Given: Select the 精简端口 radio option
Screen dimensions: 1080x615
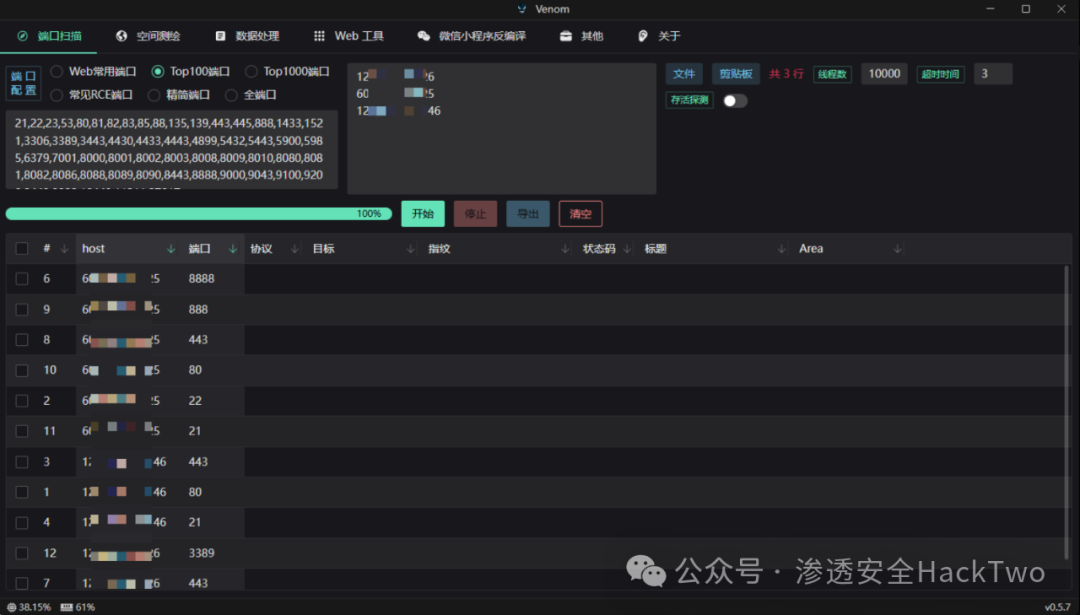Looking at the screenshot, I should [154, 95].
